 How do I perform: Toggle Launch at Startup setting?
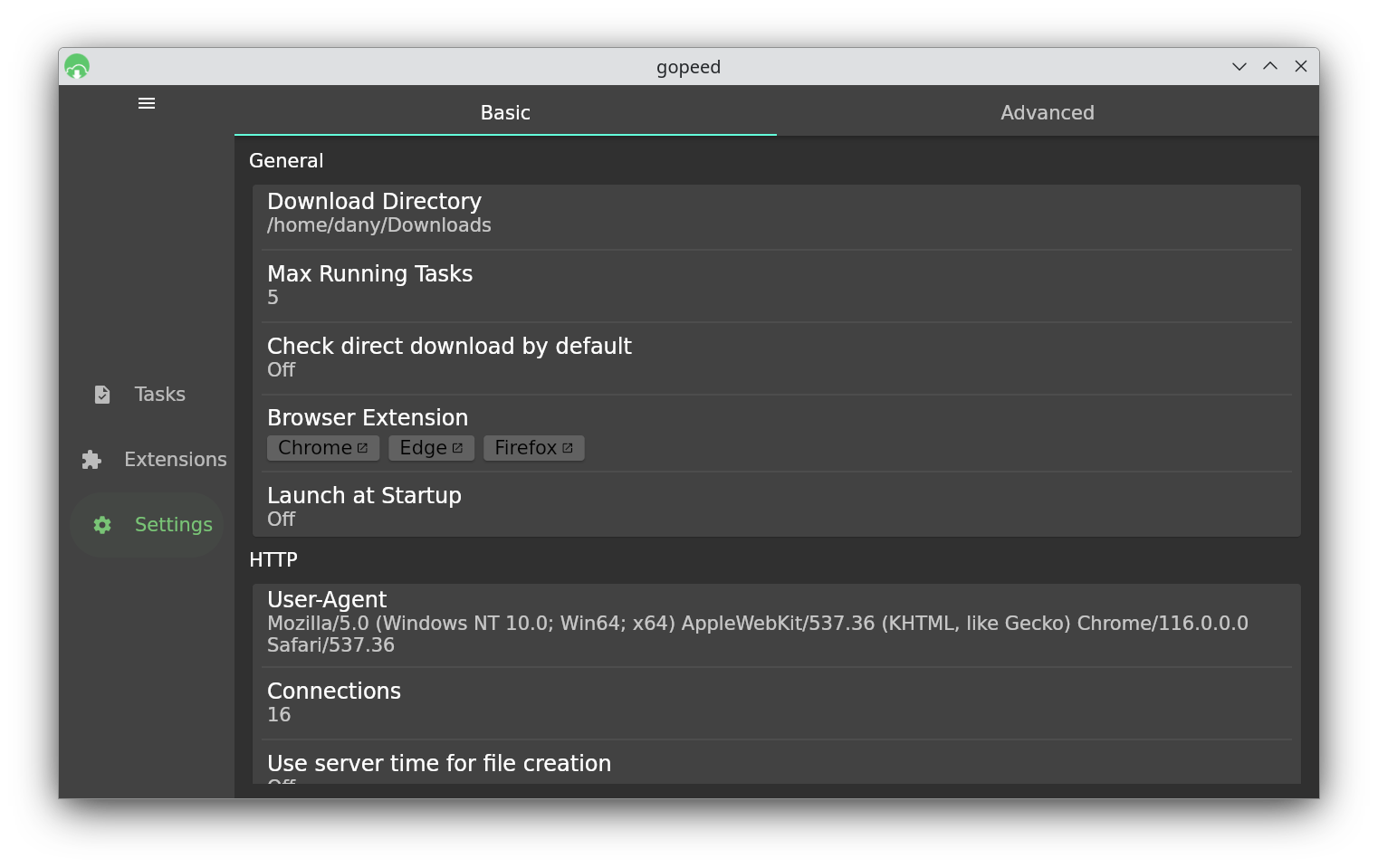click(x=777, y=506)
